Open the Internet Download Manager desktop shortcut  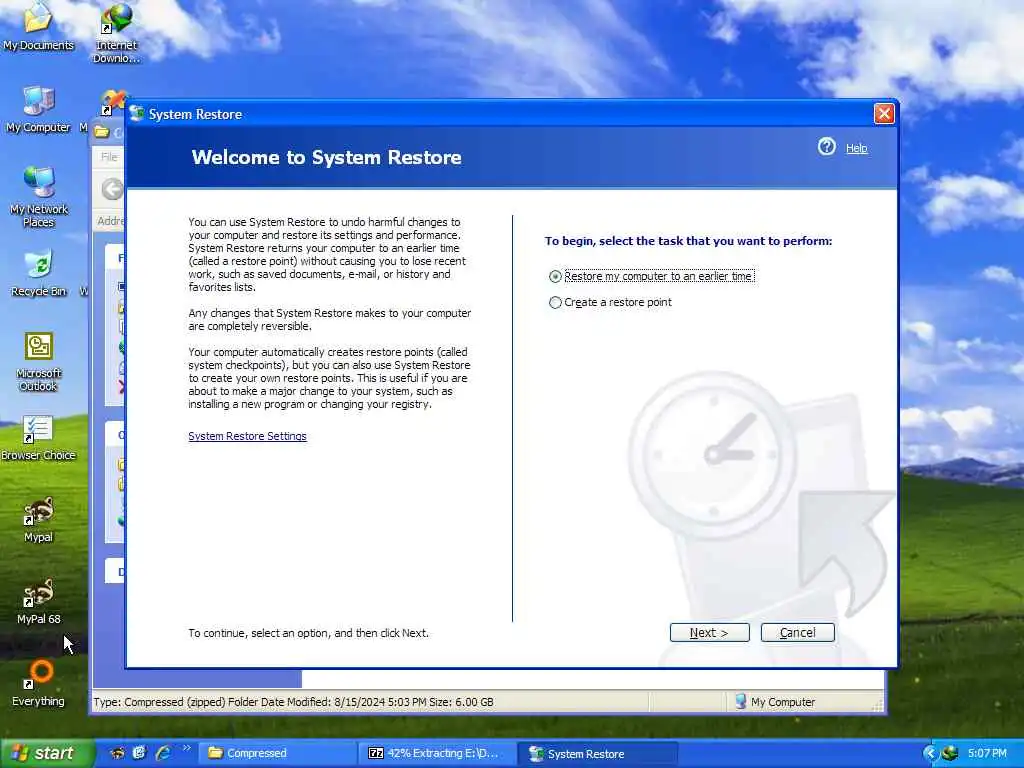[116, 33]
